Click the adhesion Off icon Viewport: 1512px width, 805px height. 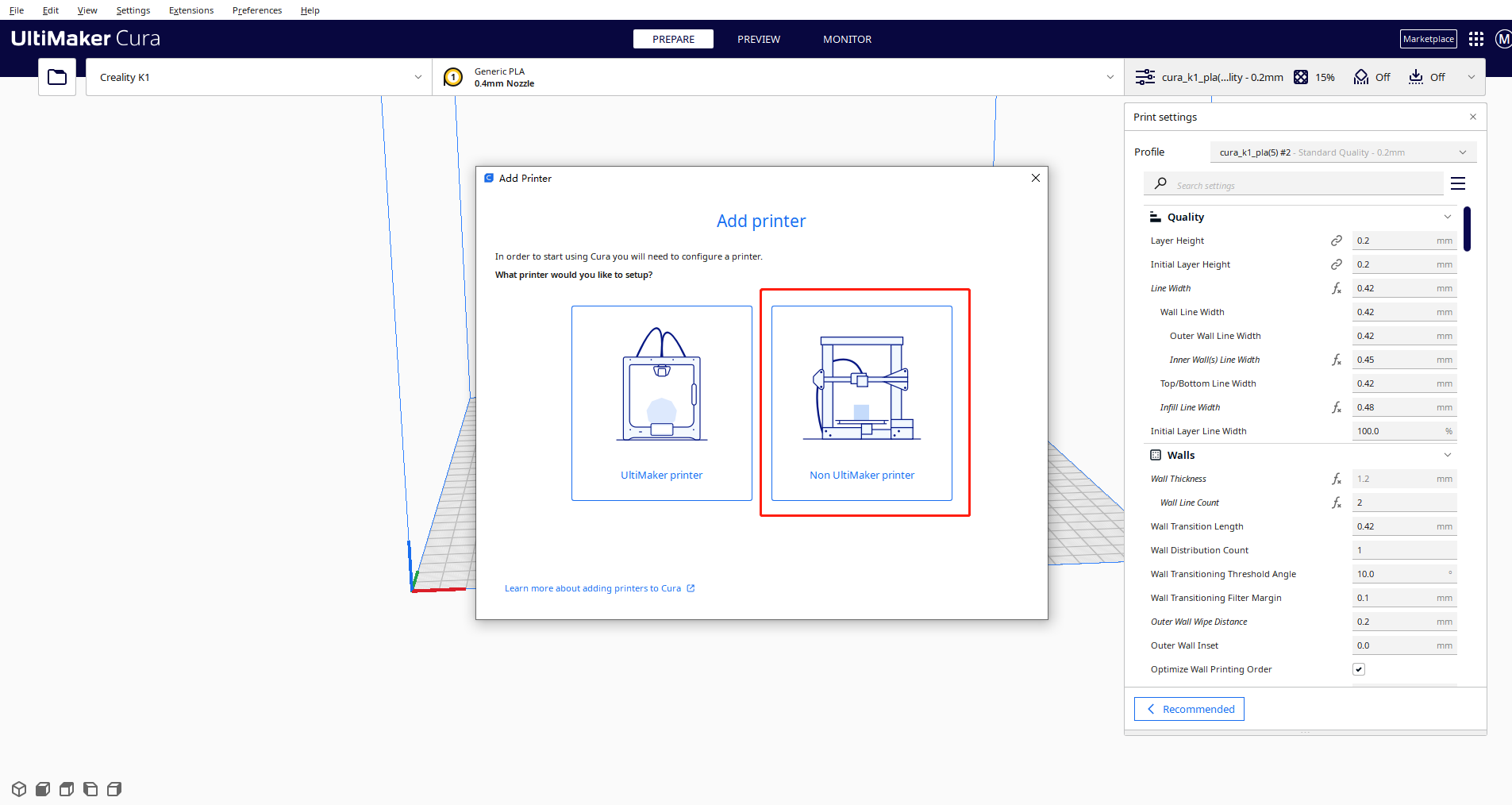(1416, 77)
